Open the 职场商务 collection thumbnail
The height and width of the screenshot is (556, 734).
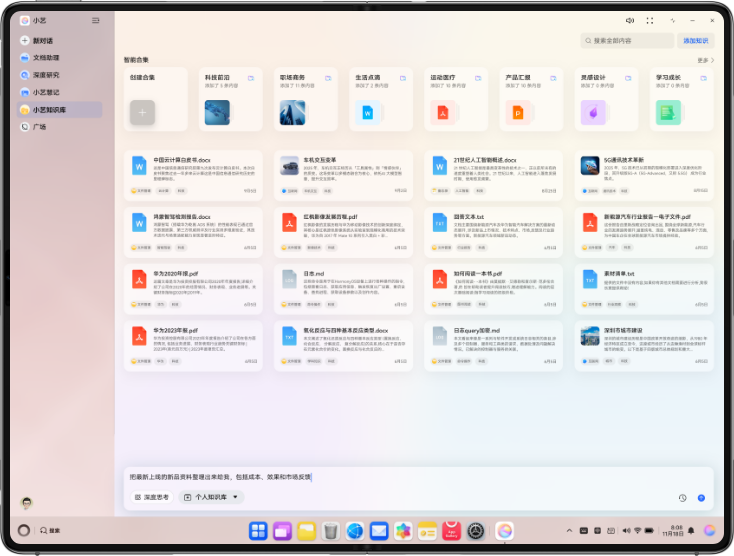tap(293, 112)
